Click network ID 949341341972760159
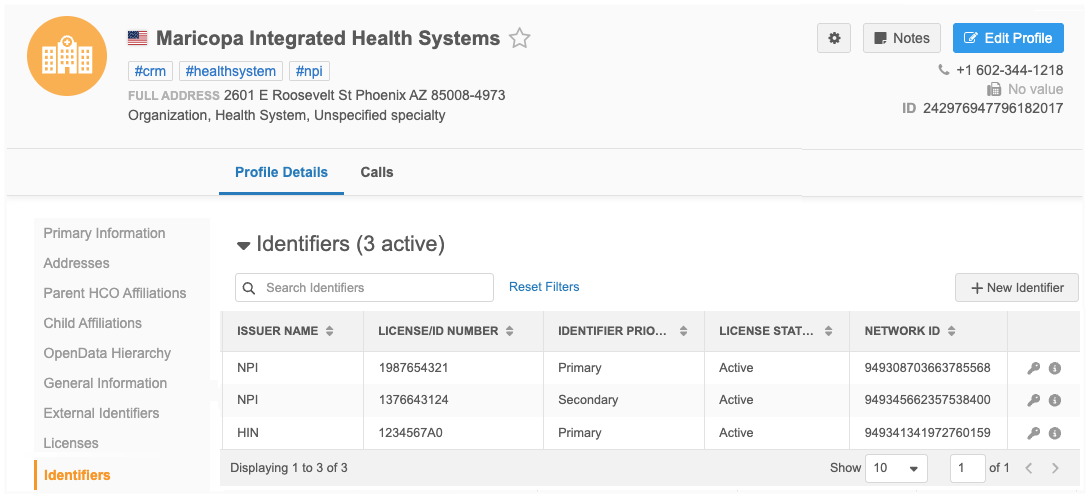This screenshot has width=1087, height=495. (x=928, y=433)
